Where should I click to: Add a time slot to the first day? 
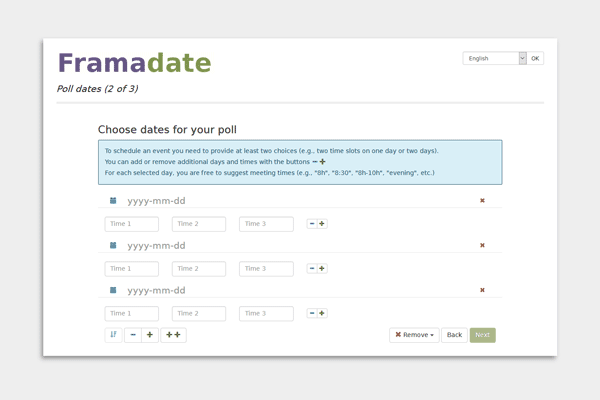[x=322, y=224]
